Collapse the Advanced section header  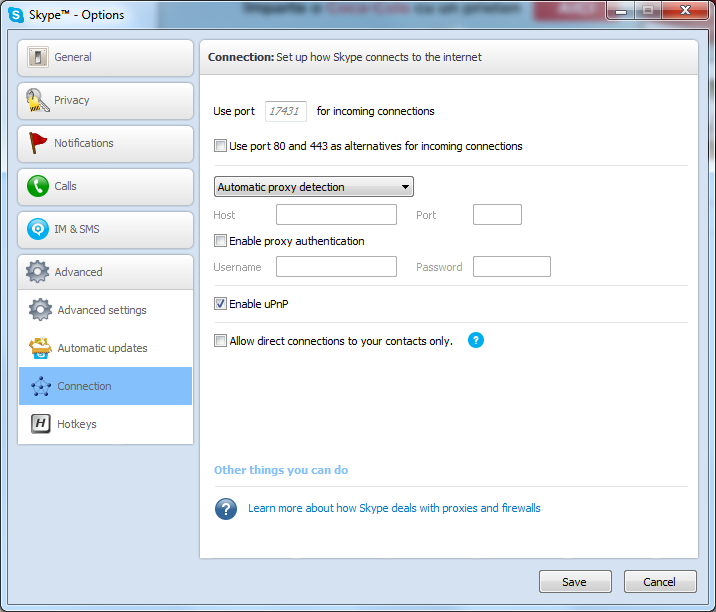click(105, 272)
